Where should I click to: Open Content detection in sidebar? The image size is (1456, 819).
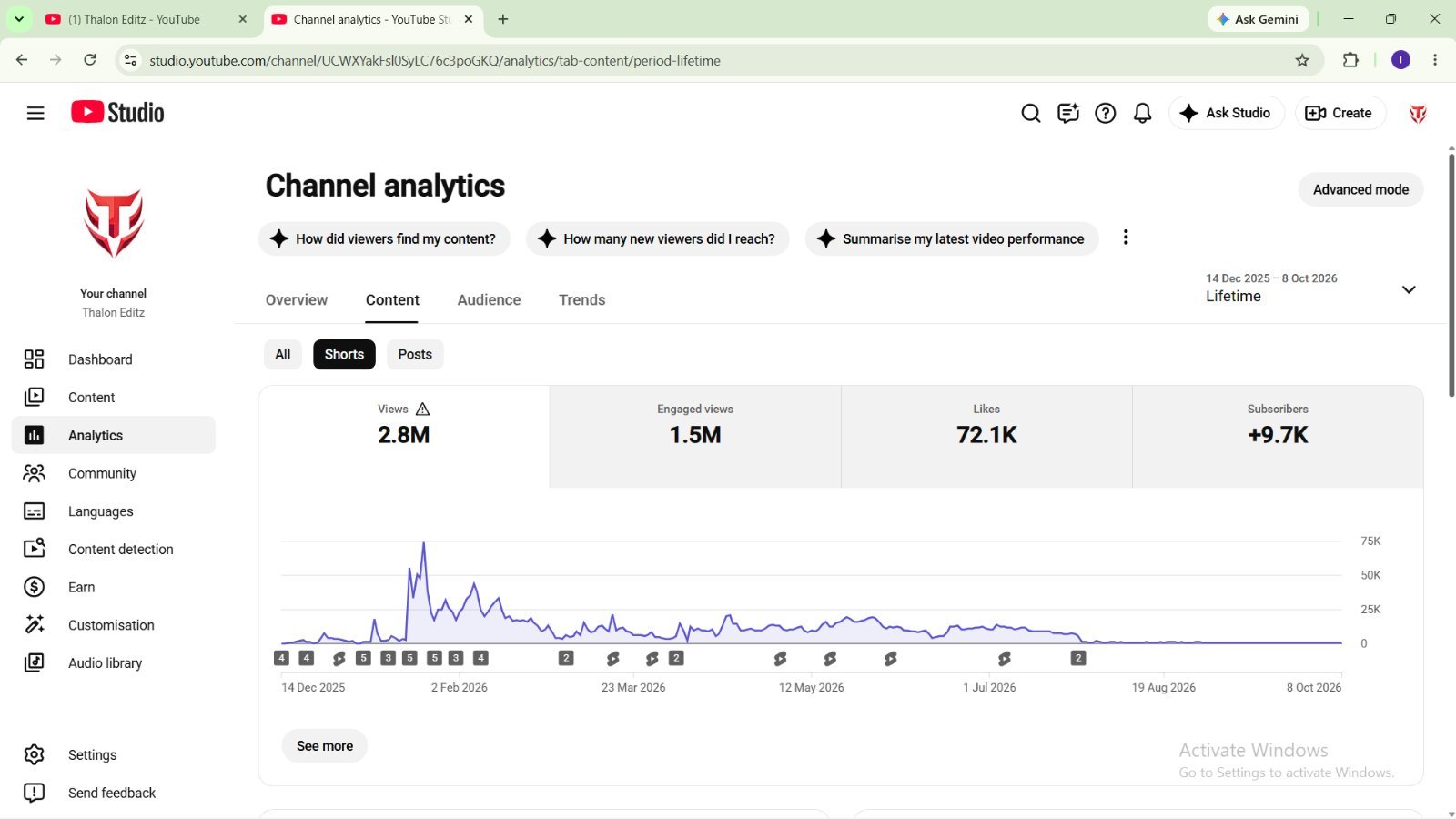point(114,550)
